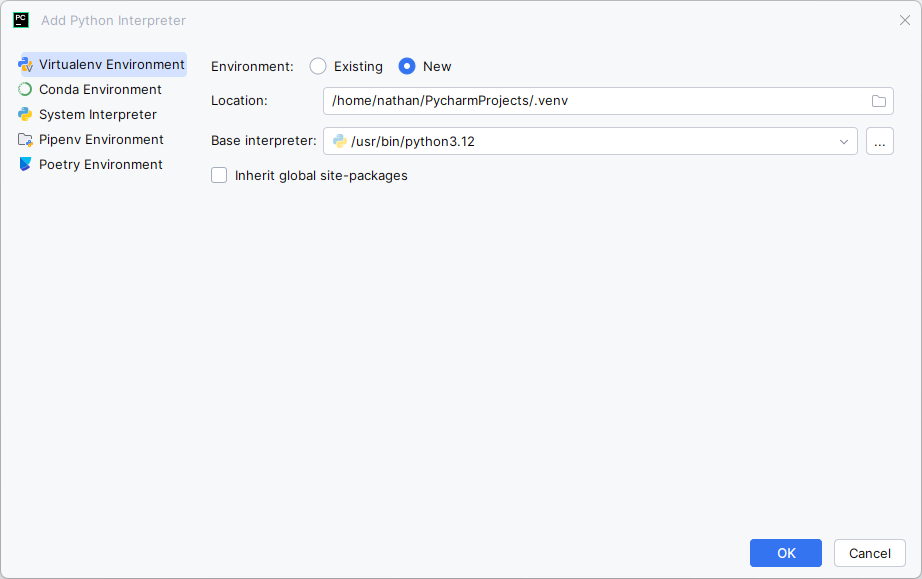Click the green Conda circle icon
Screen dimensions: 922x579
coord(26,90)
